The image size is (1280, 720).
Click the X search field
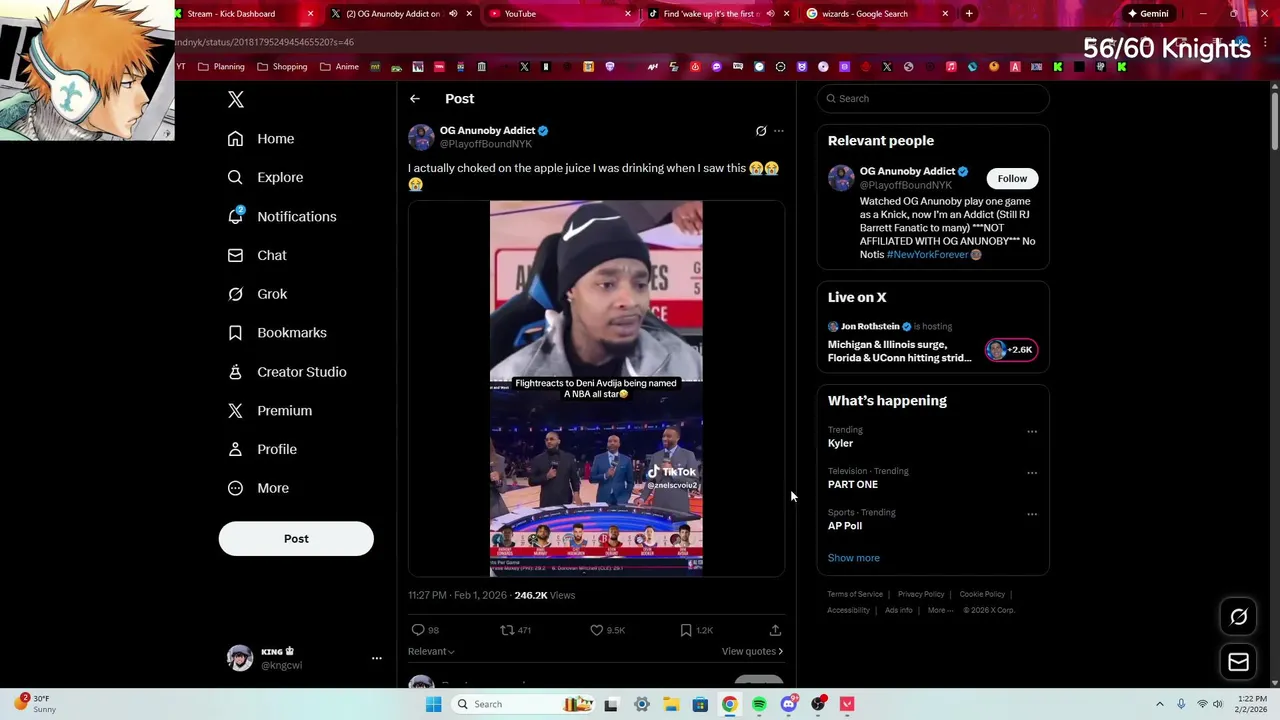pos(933,99)
